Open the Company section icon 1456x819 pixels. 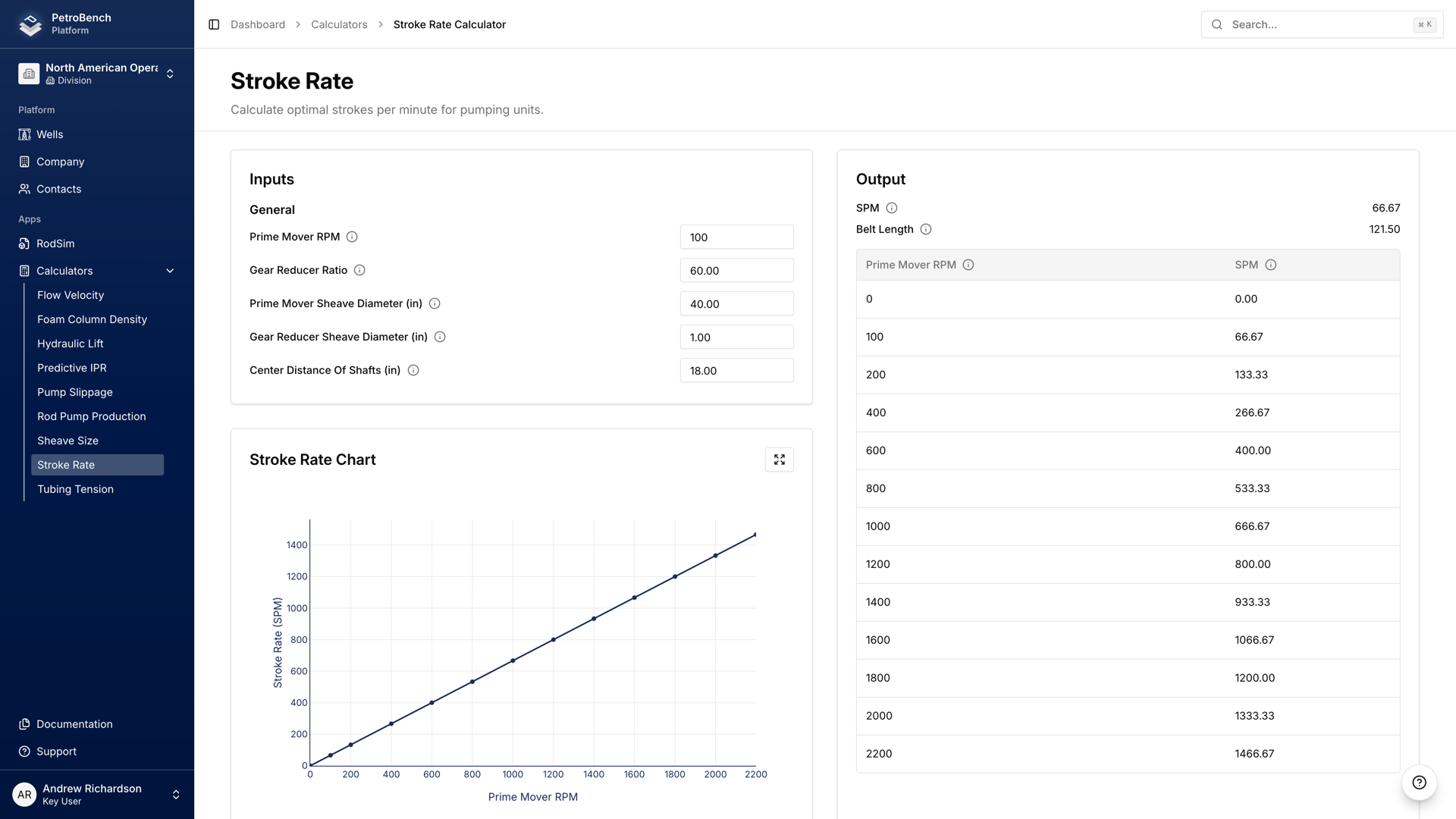click(24, 162)
